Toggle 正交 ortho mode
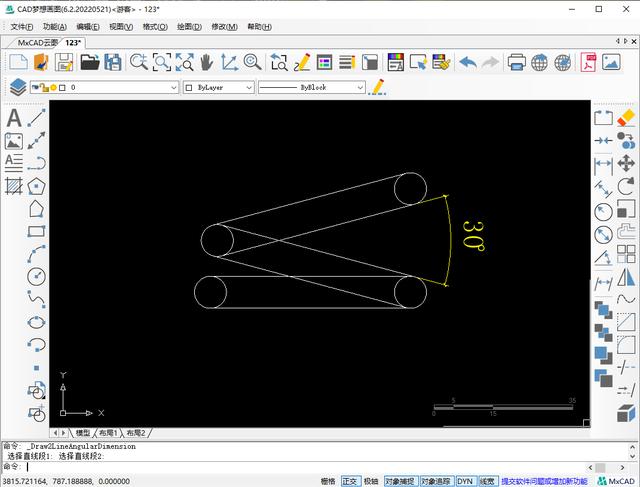The height and width of the screenshot is (487, 640). click(350, 481)
